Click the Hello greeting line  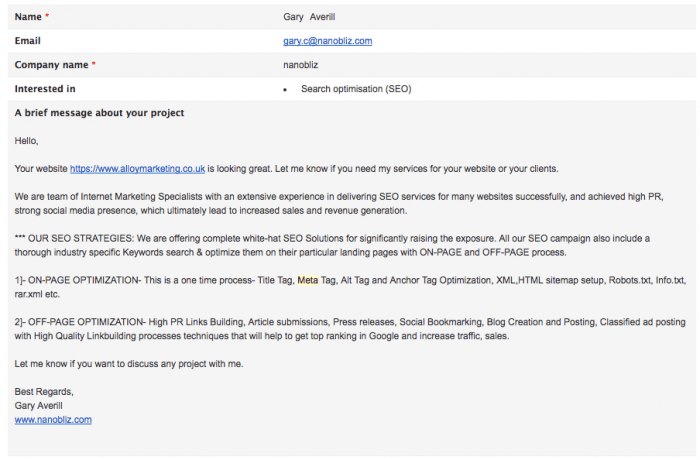point(26,141)
